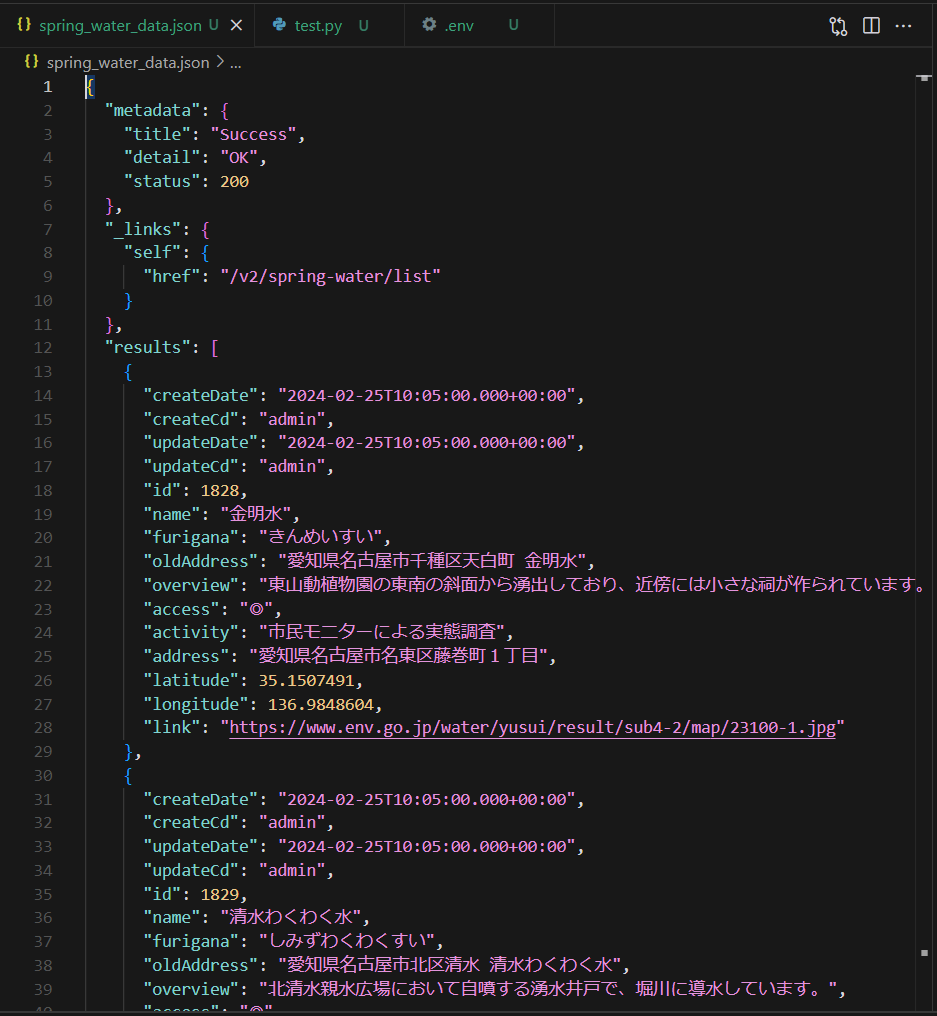The height and width of the screenshot is (1016, 937).
Task: Click the gear icon on .env tab
Action: click(x=429, y=25)
